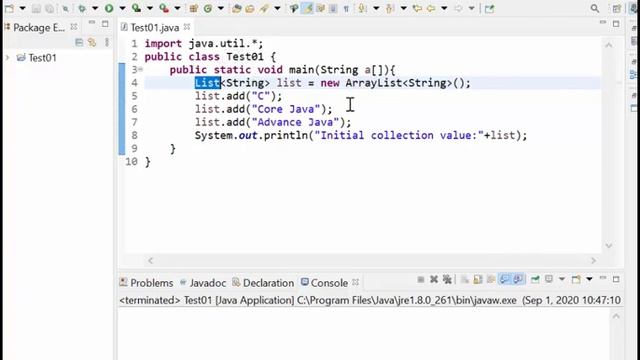Click the editor's horizontal scrollbar left arrow
The image size is (640, 360).
[151, 260]
